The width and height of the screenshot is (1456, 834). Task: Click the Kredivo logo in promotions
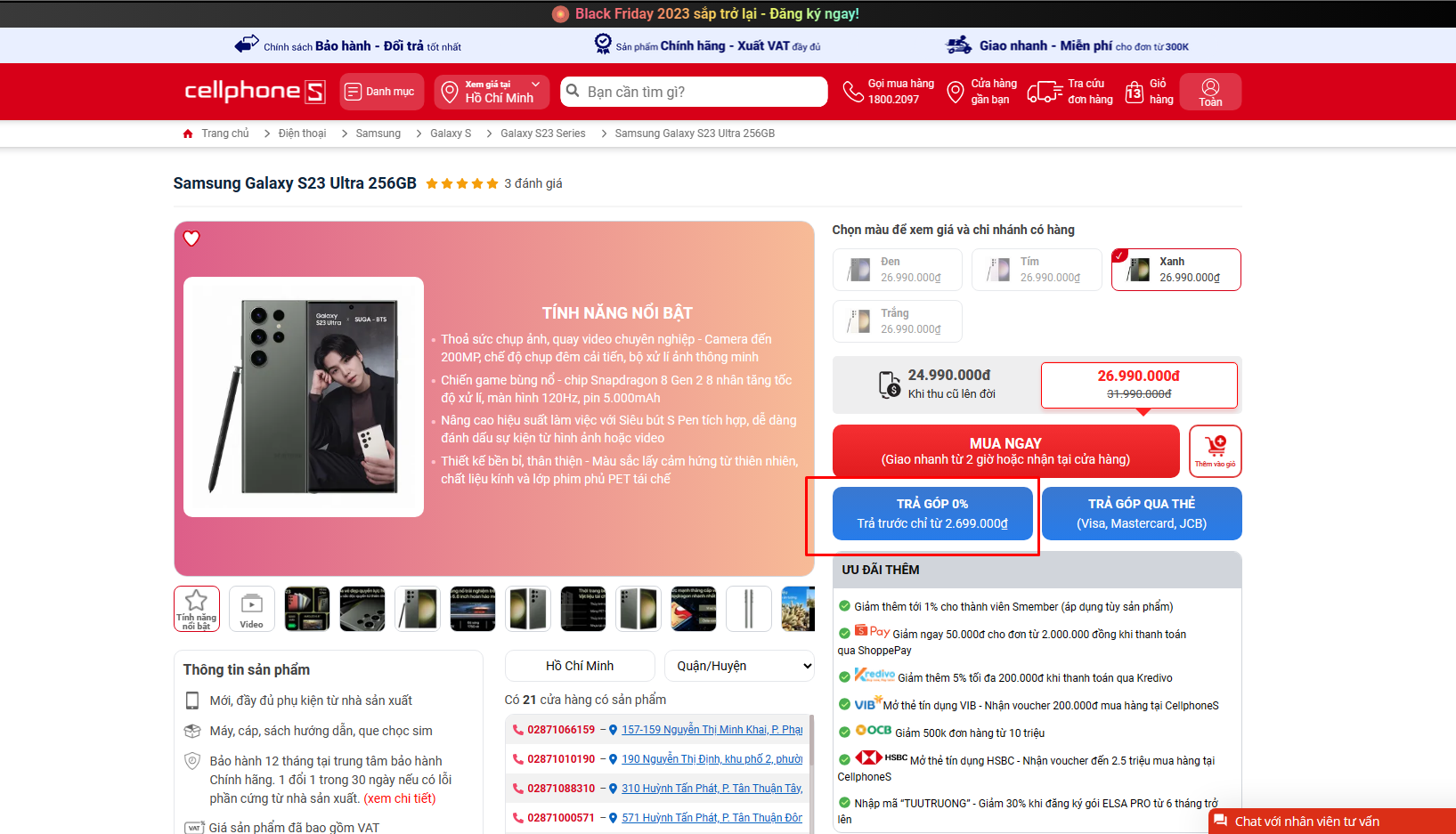(874, 675)
